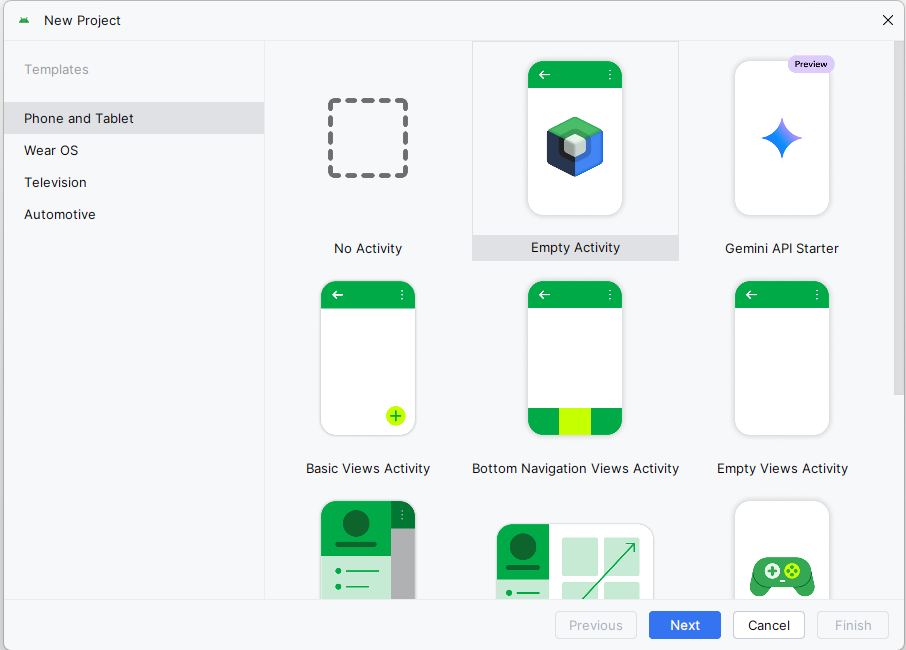Click the Previous button

(596, 624)
